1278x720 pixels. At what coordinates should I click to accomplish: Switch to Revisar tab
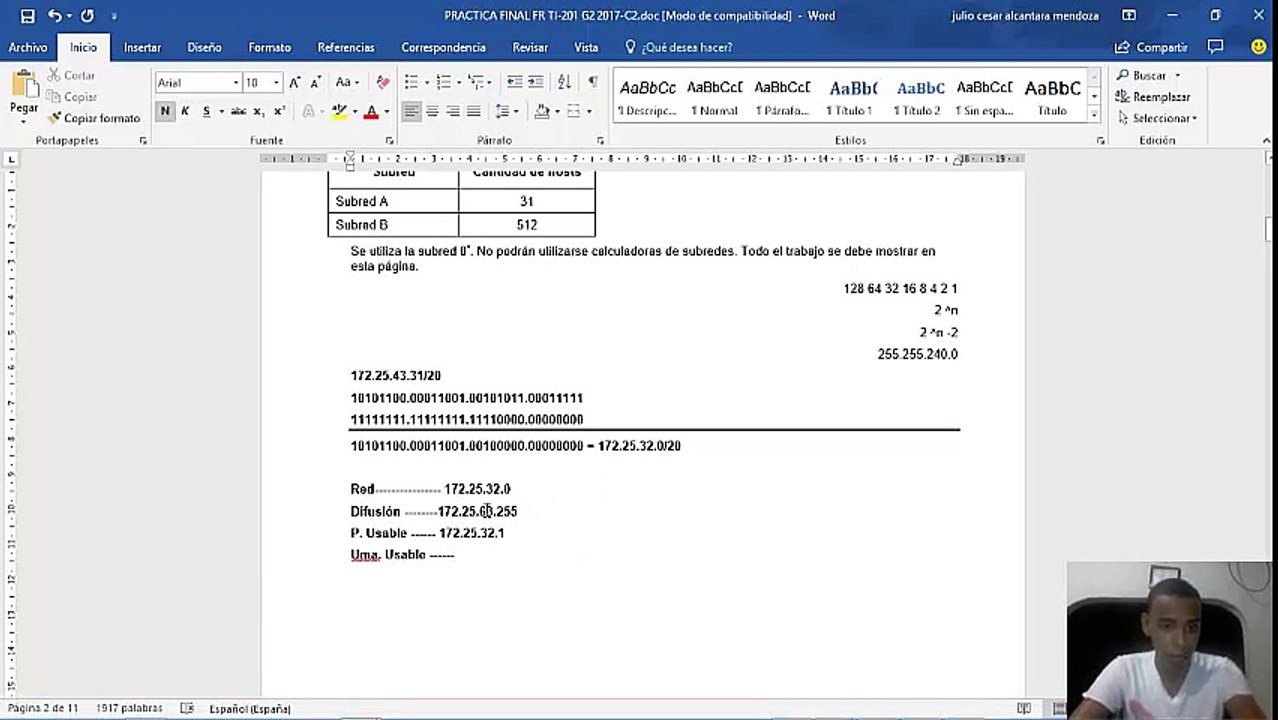(530, 47)
